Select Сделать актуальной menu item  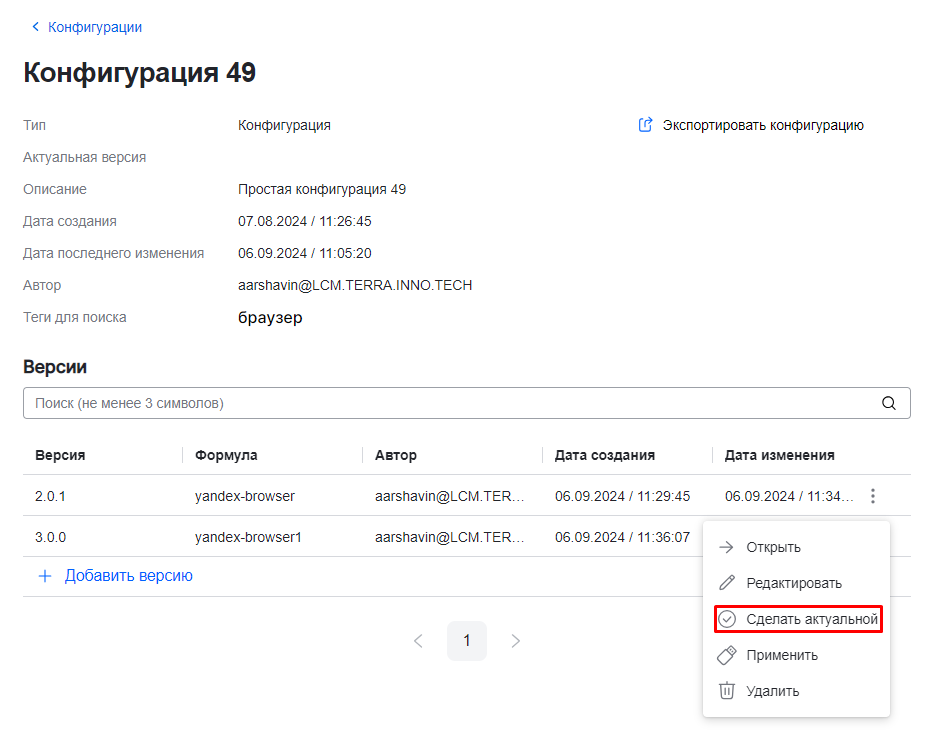click(811, 619)
